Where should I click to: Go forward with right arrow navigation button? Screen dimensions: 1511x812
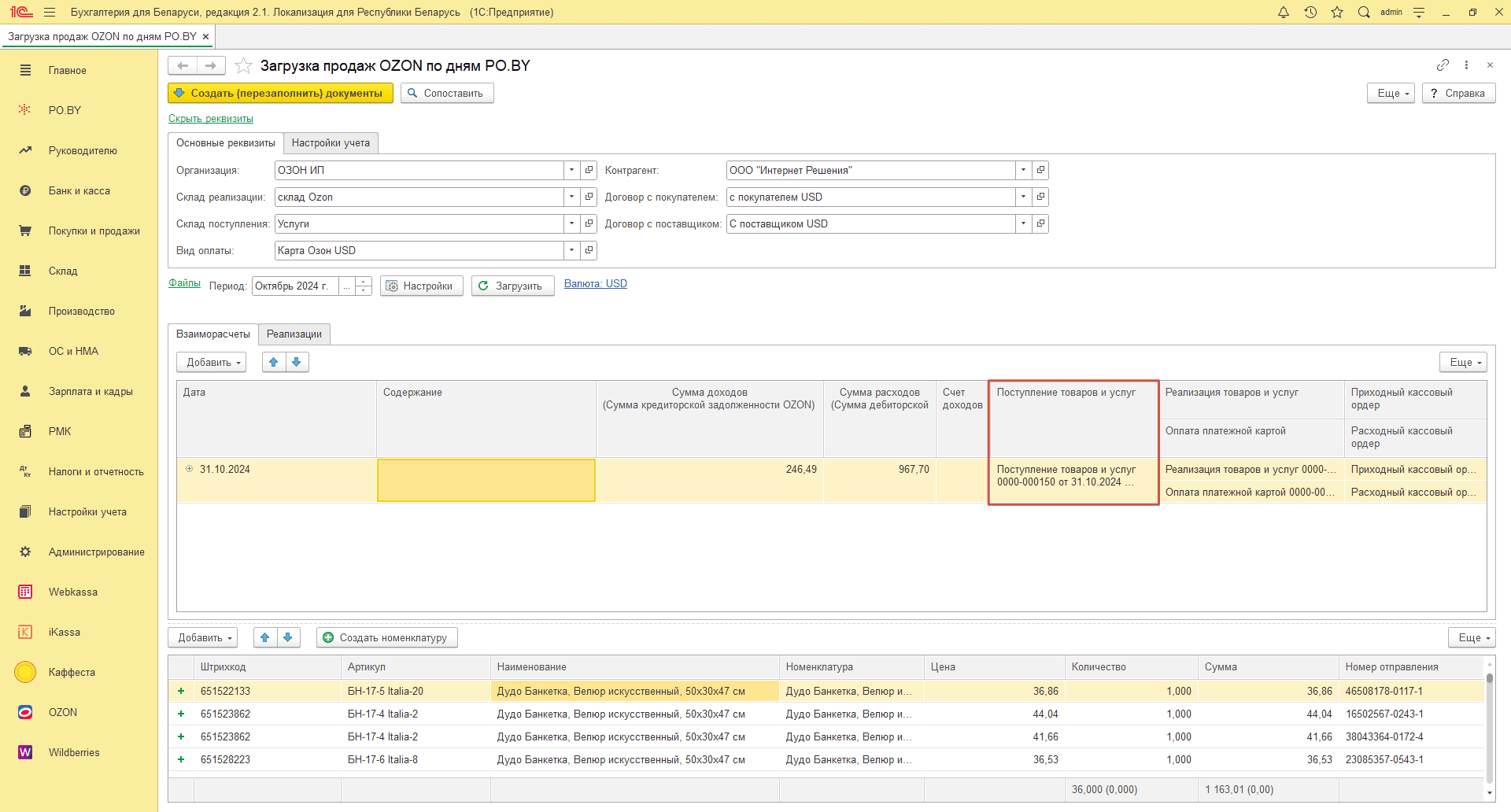(x=211, y=65)
